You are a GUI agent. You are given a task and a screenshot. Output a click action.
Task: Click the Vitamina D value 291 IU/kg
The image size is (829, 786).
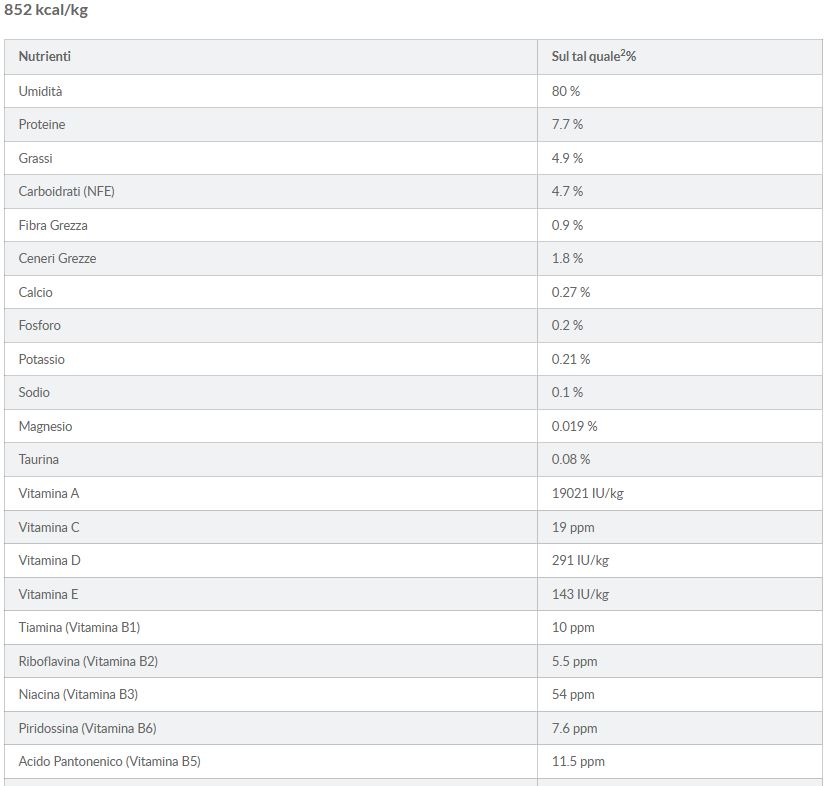click(x=580, y=560)
